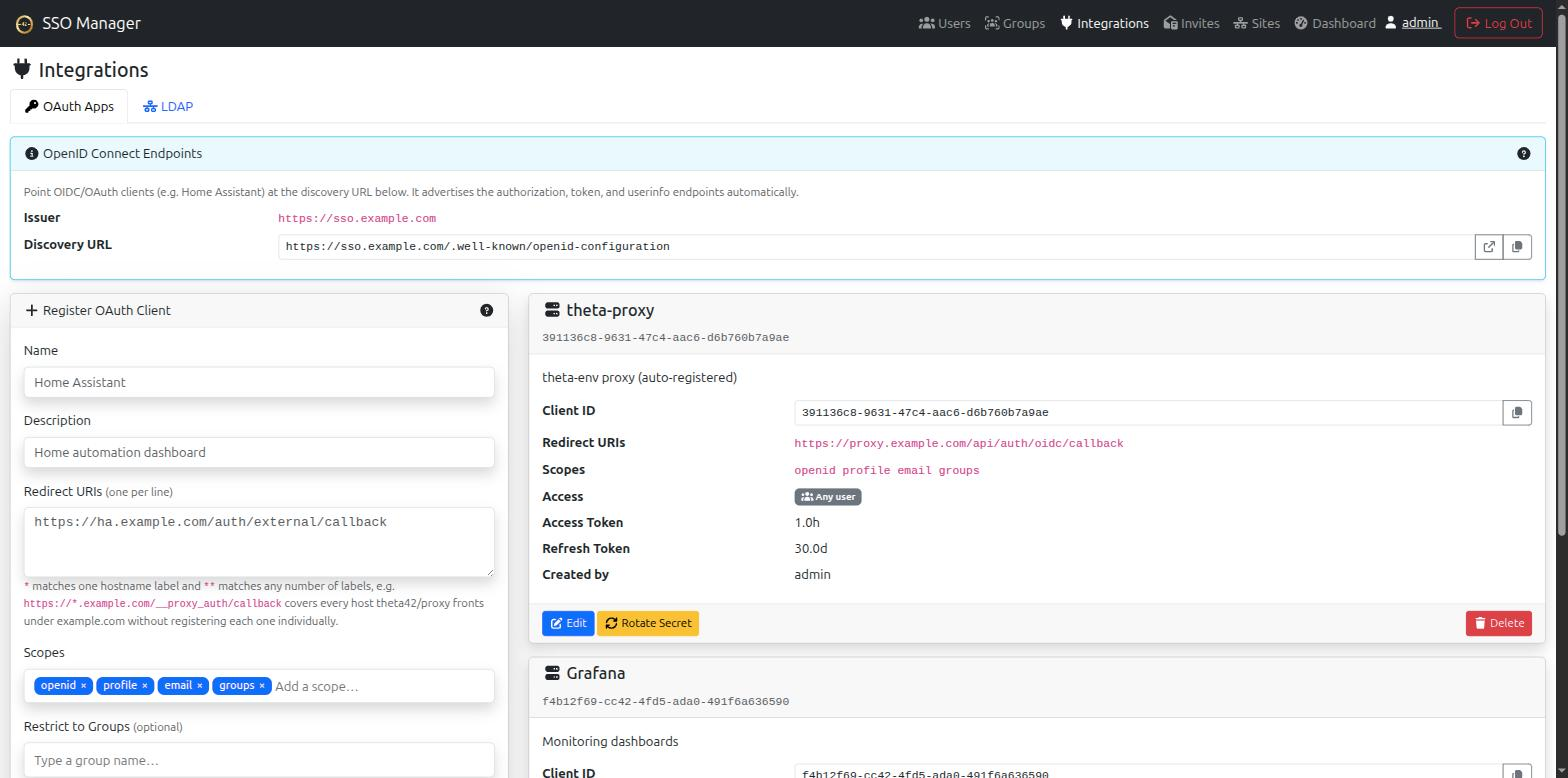The image size is (1568, 778).
Task: Click the info icon beside OpenID Connect Endpoints
Action: coord(31,154)
